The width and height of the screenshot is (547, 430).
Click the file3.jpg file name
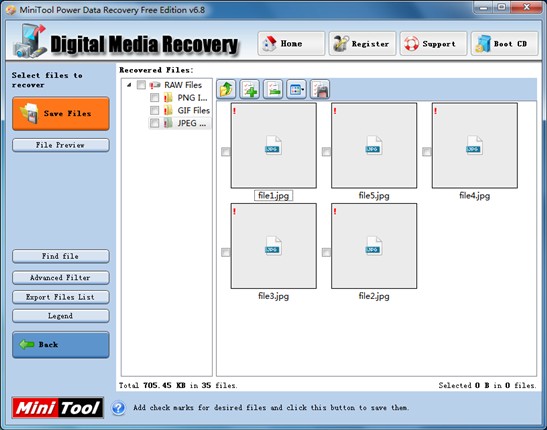pyautogui.click(x=274, y=296)
